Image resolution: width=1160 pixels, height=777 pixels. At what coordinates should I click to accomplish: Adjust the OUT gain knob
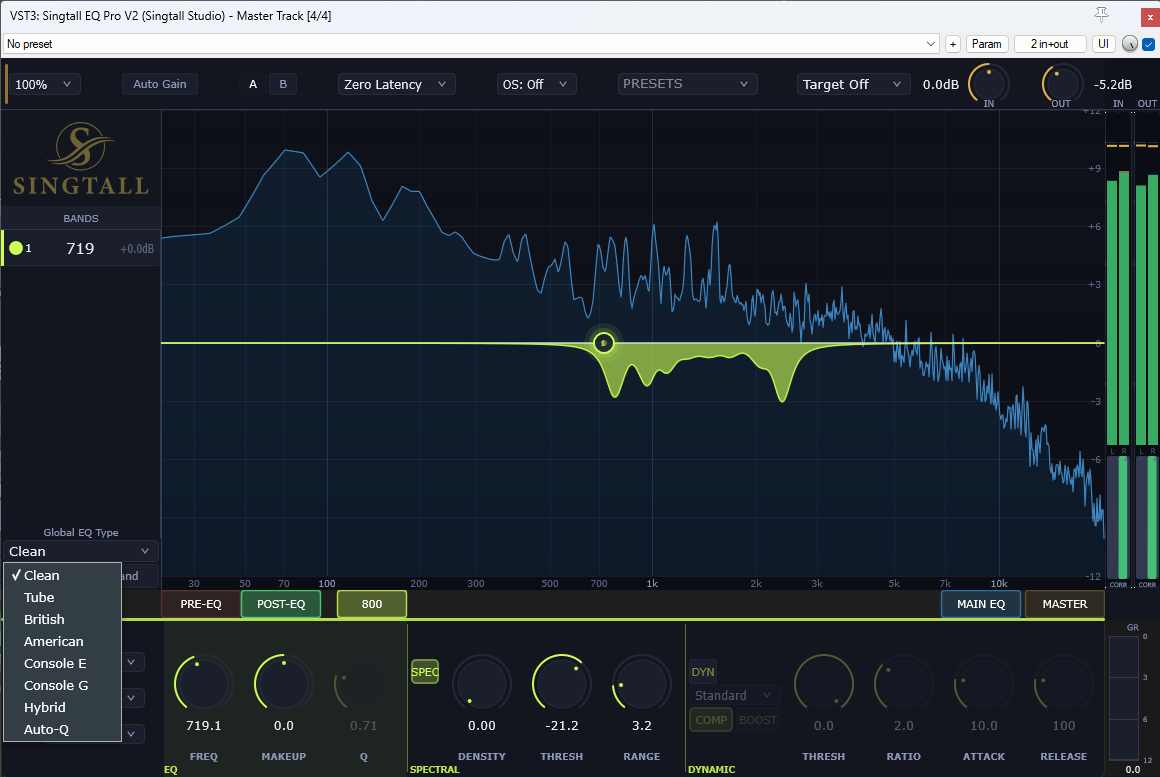[1062, 84]
